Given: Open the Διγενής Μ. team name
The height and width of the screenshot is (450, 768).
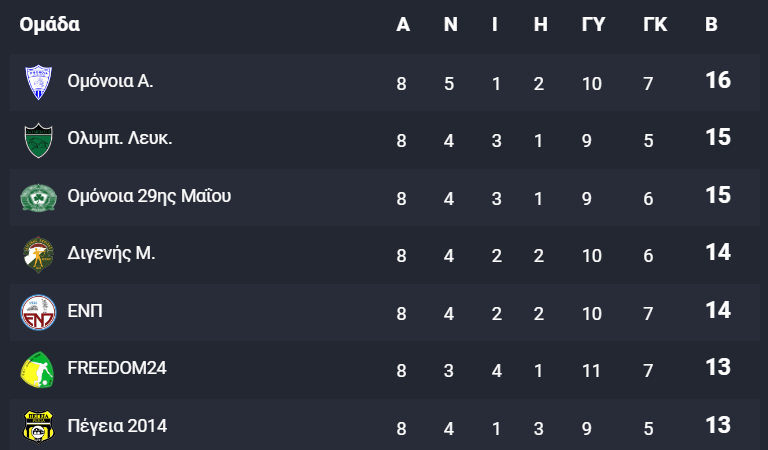Looking at the screenshot, I should 111,253.
